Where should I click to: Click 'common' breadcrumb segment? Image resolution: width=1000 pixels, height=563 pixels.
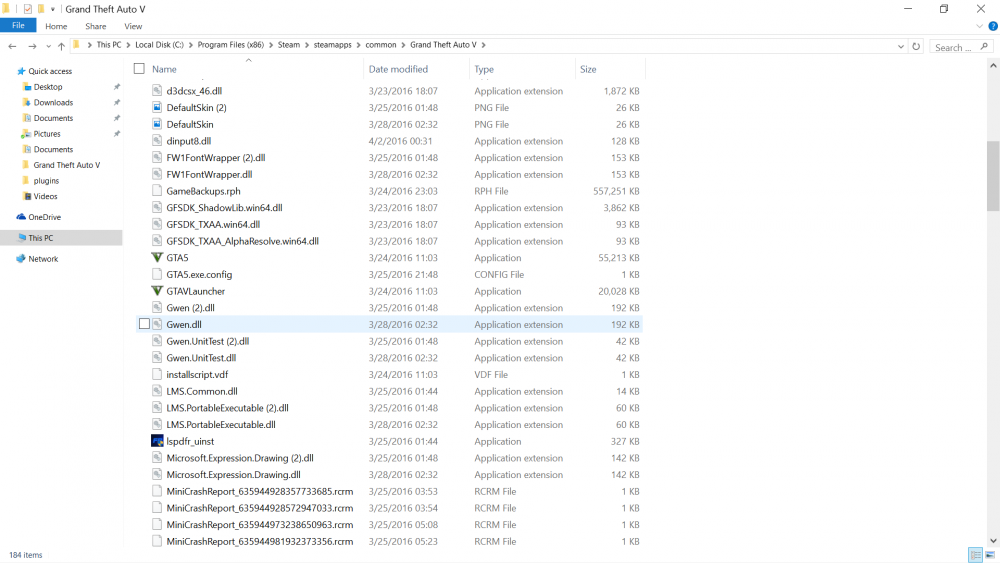coord(381,45)
